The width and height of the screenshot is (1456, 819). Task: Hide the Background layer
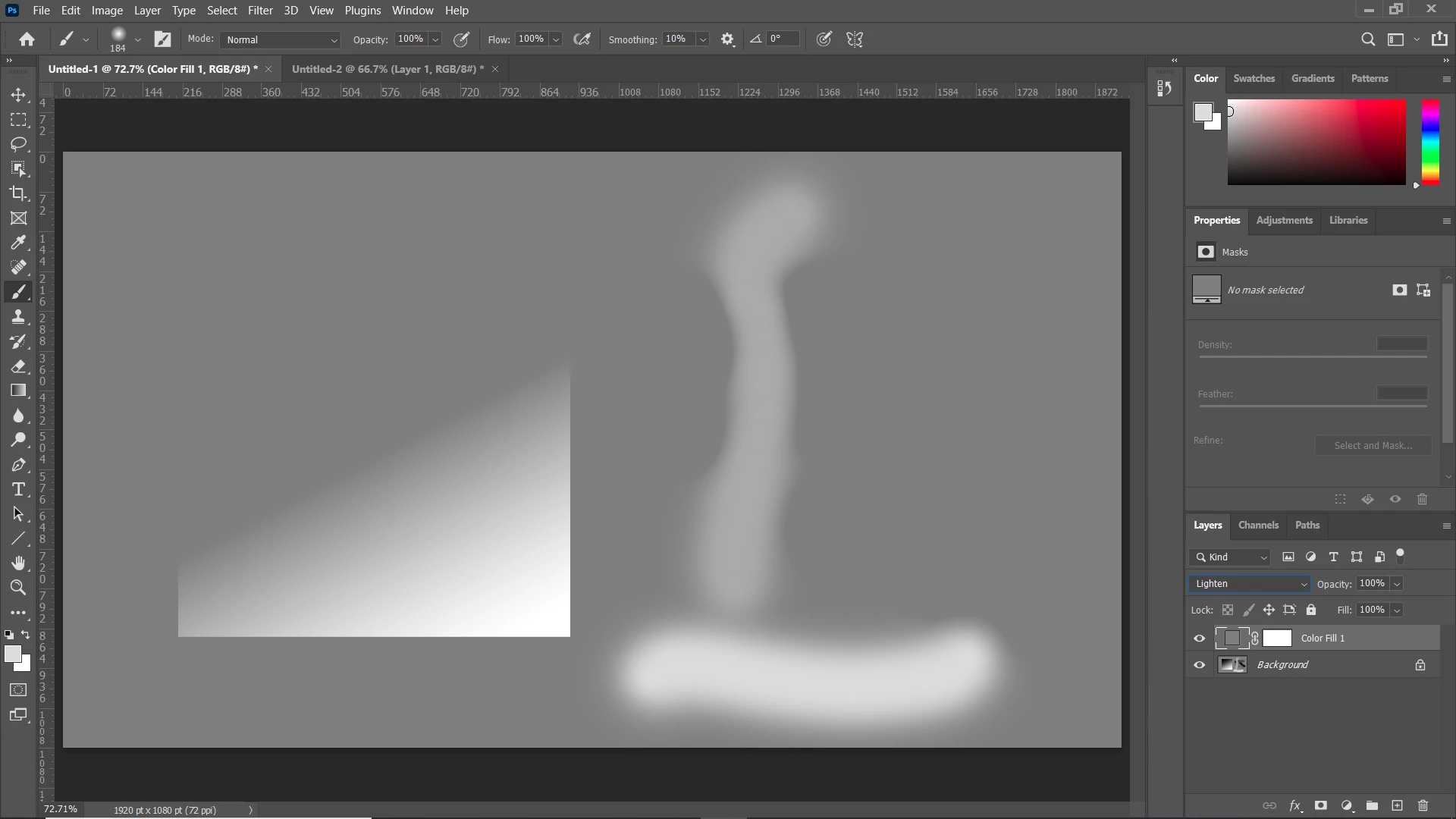pyautogui.click(x=1200, y=665)
